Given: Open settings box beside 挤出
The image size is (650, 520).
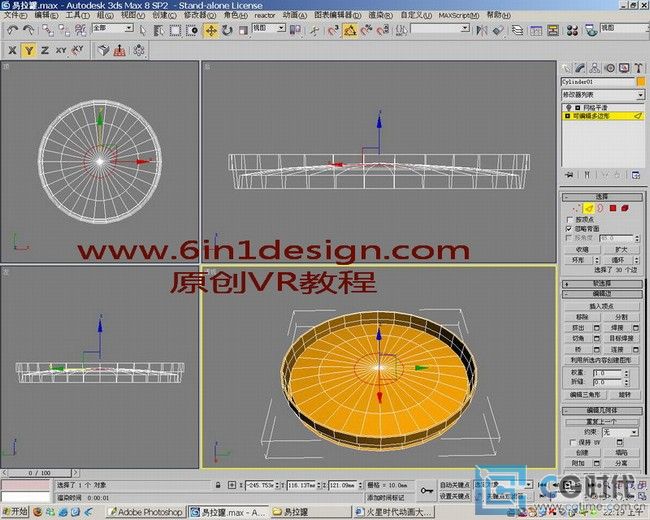Looking at the screenshot, I should click(597, 328).
